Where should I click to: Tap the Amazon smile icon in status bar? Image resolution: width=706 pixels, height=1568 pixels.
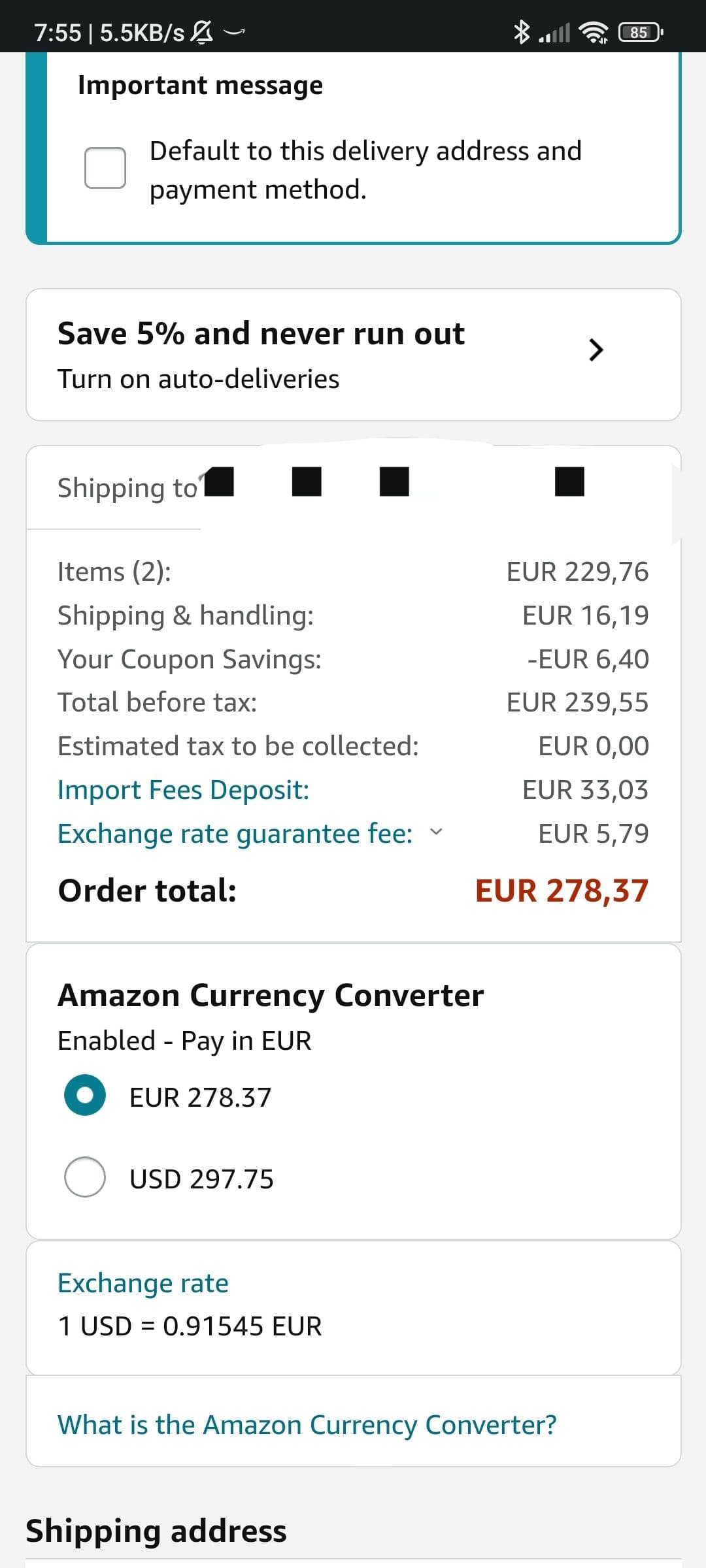tap(234, 31)
